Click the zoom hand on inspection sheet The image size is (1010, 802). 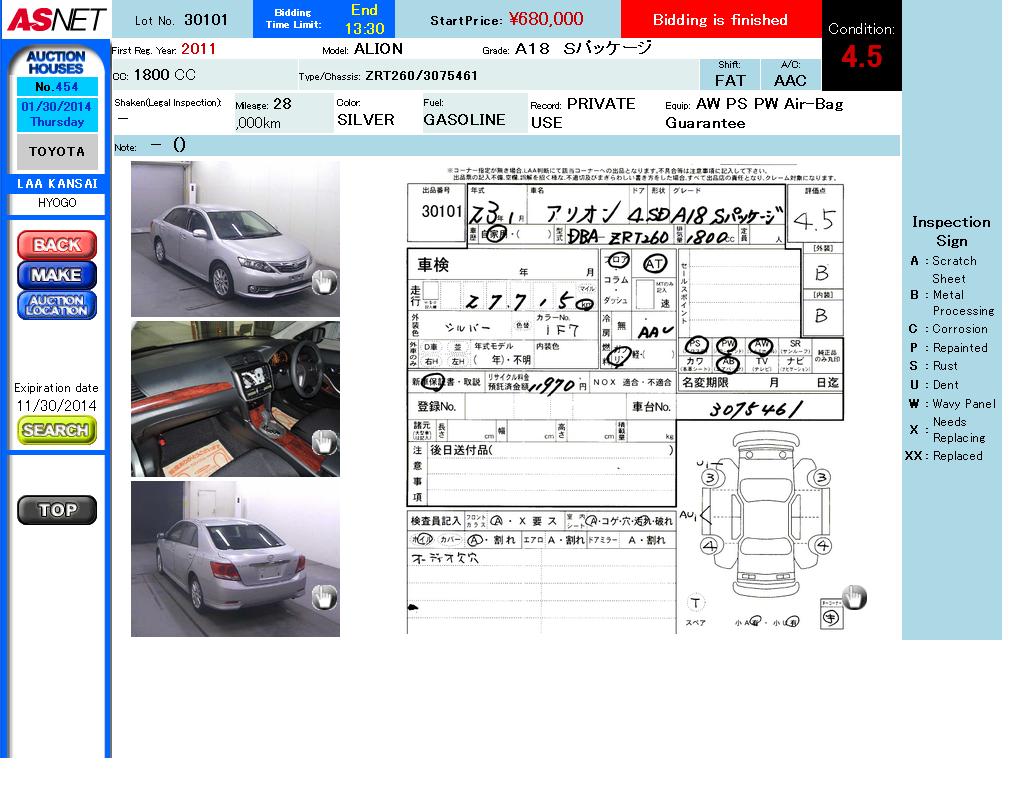pyautogui.click(x=853, y=598)
